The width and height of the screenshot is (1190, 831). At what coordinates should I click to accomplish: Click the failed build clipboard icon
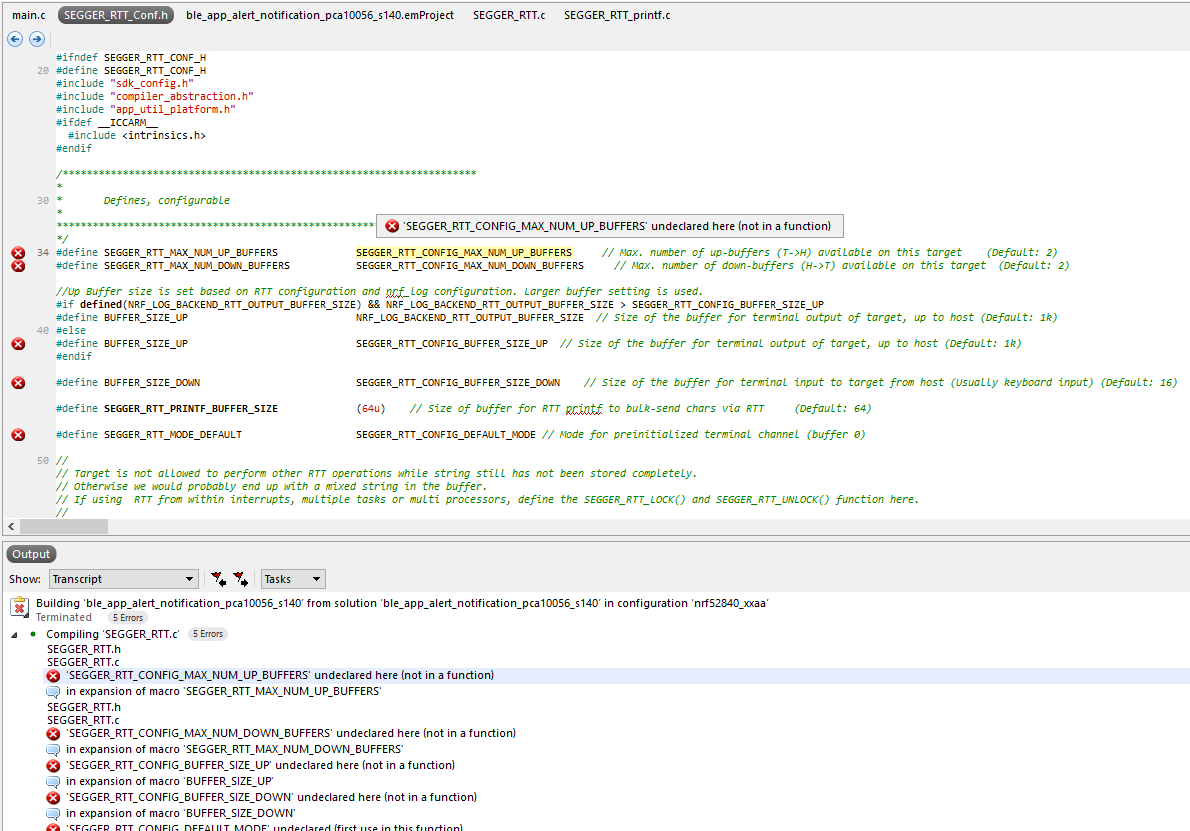click(19, 606)
